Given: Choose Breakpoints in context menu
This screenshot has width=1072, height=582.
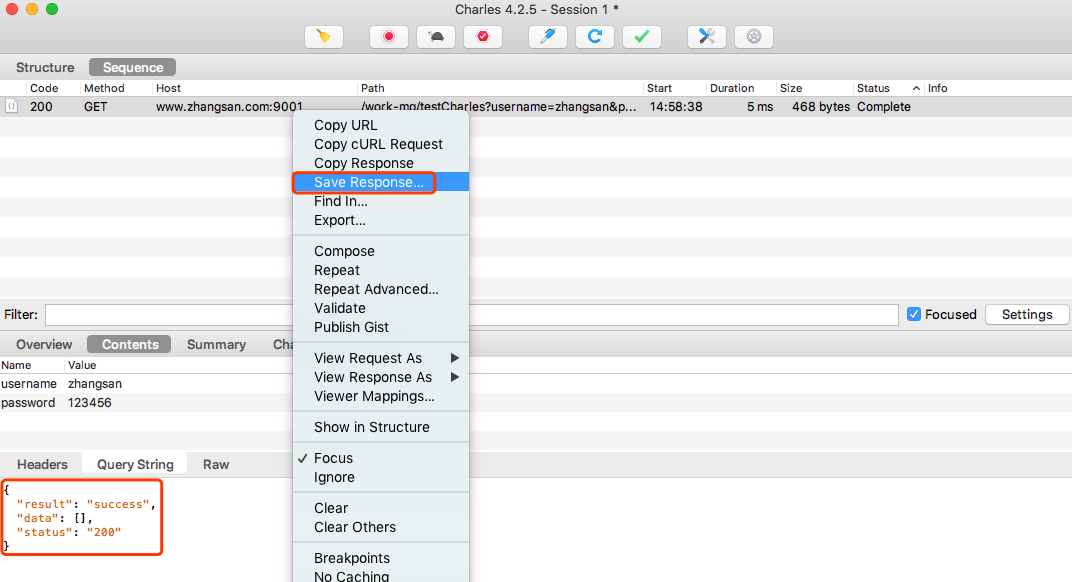Looking at the screenshot, I should [381, 558].
